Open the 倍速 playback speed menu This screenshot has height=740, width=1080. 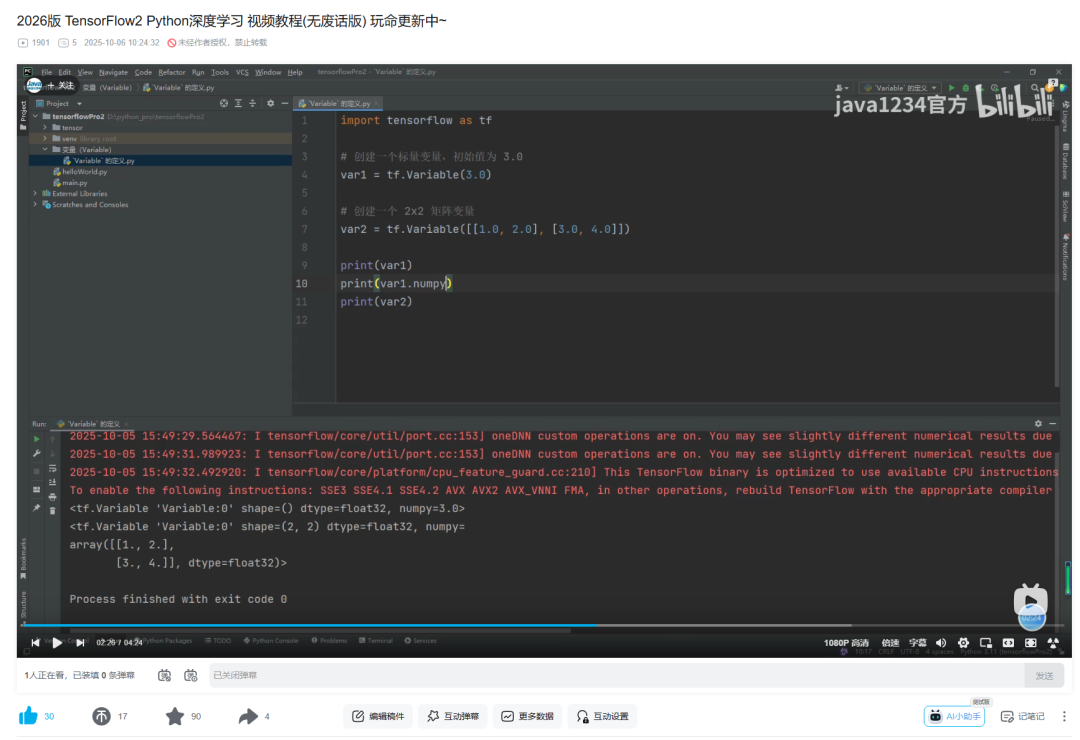click(891, 642)
